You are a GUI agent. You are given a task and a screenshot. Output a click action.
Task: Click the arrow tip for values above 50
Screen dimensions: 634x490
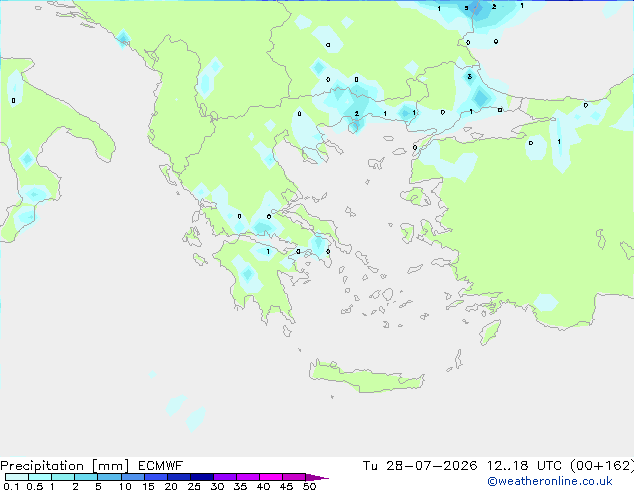pyautogui.click(x=317, y=477)
